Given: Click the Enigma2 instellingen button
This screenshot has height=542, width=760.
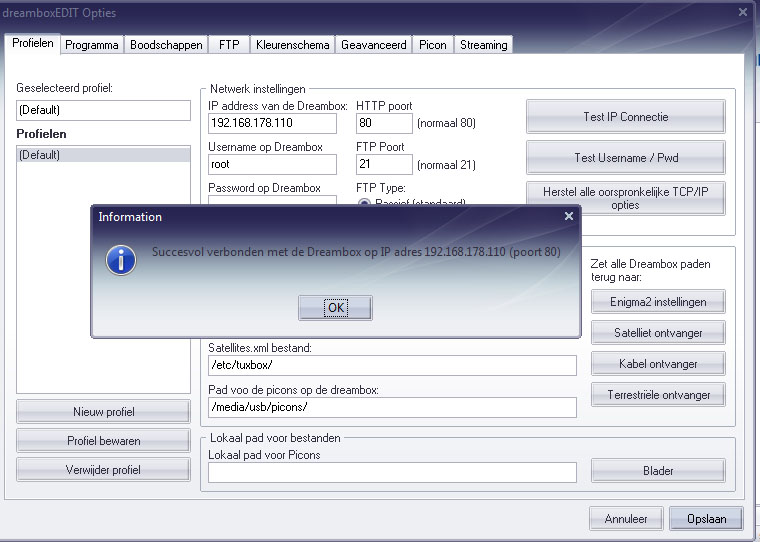Looking at the screenshot, I should 658,302.
